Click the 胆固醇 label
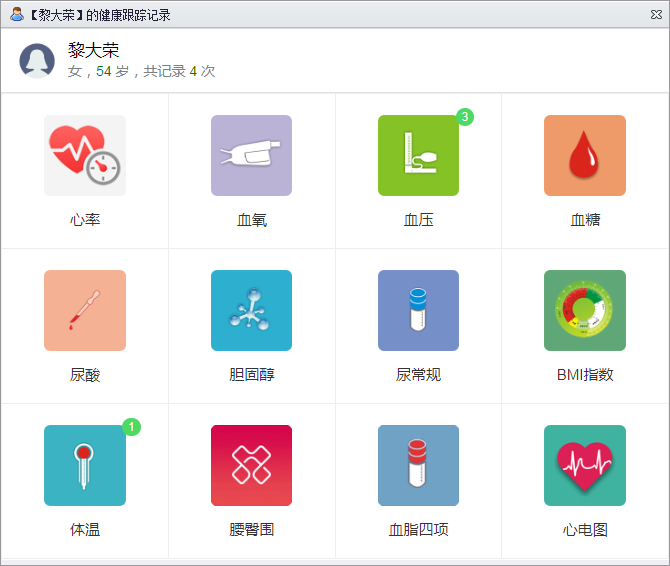Screen dimensions: 670x566 point(252,375)
